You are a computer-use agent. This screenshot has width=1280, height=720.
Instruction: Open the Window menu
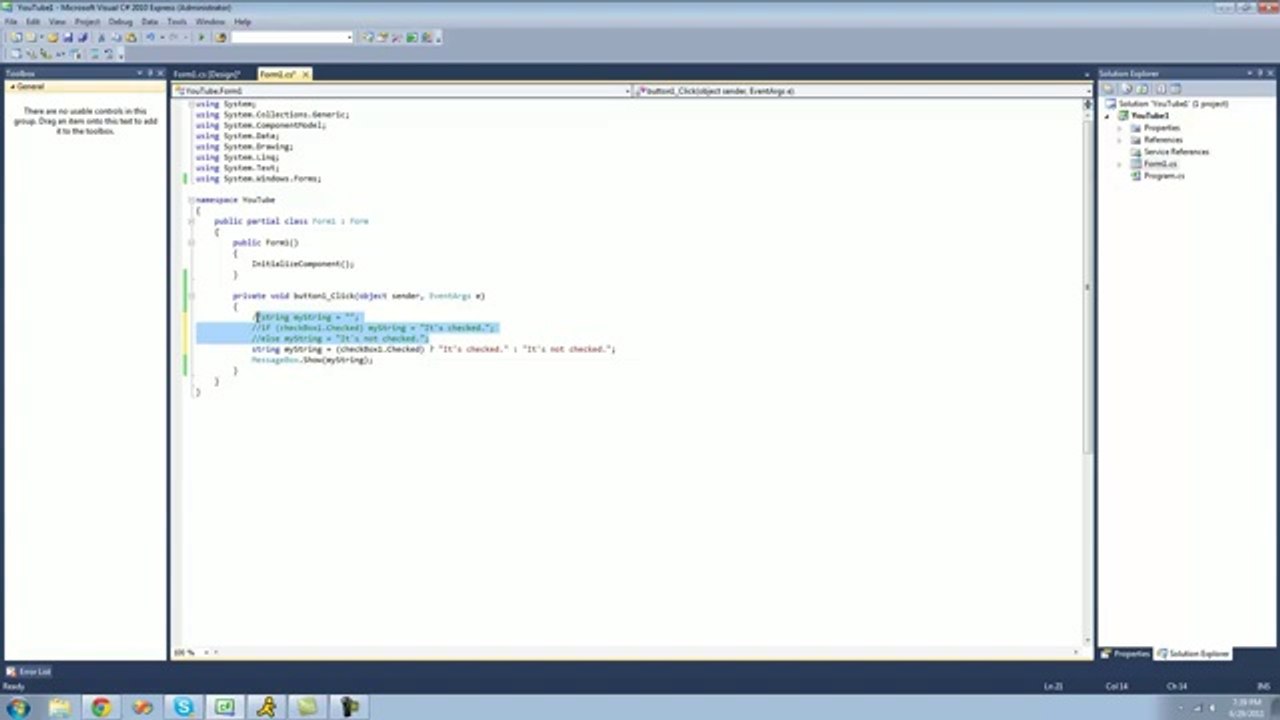210,21
